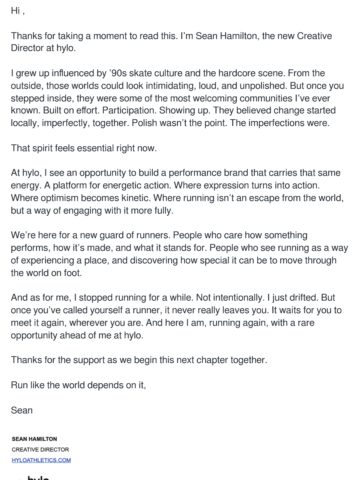Image resolution: width=360 pixels, height=480 pixels.
Task: Click the bold SEAN HAMILTON signature name
Action: click(x=34, y=439)
